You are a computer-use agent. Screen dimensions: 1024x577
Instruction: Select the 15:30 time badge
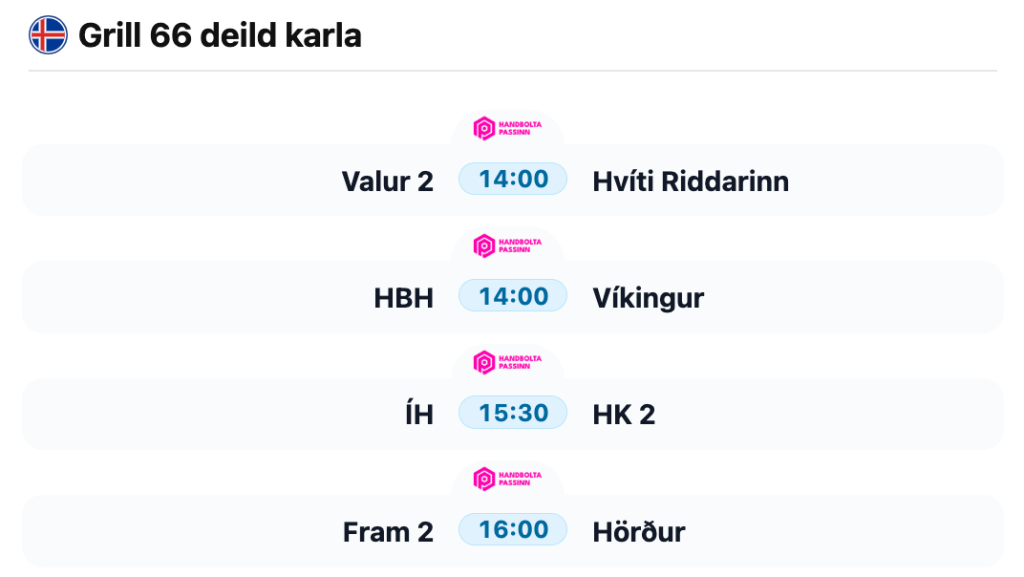click(x=513, y=413)
